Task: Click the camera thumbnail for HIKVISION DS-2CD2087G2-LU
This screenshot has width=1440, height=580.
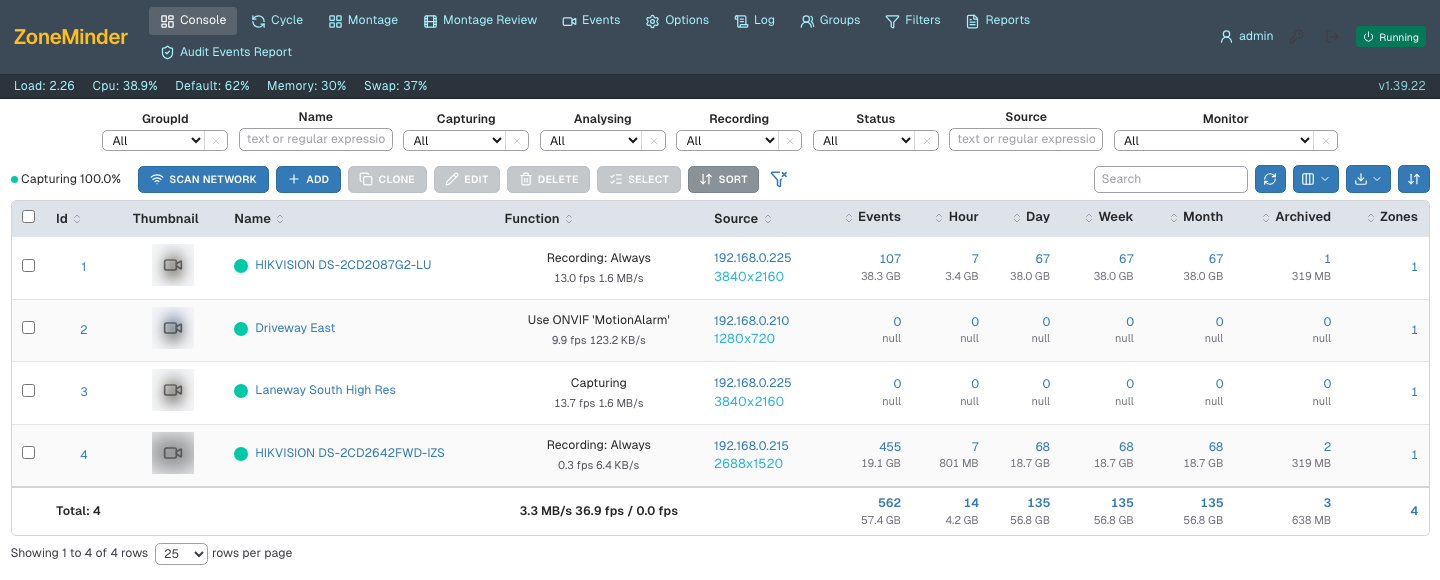Action: [173, 265]
